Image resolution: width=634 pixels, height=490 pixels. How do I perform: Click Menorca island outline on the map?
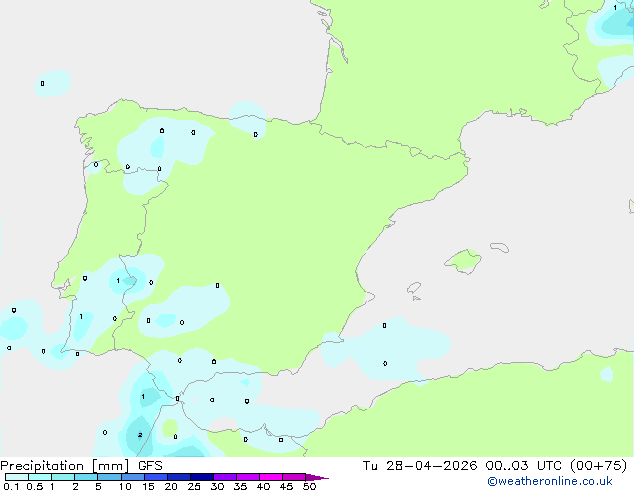tap(498, 245)
